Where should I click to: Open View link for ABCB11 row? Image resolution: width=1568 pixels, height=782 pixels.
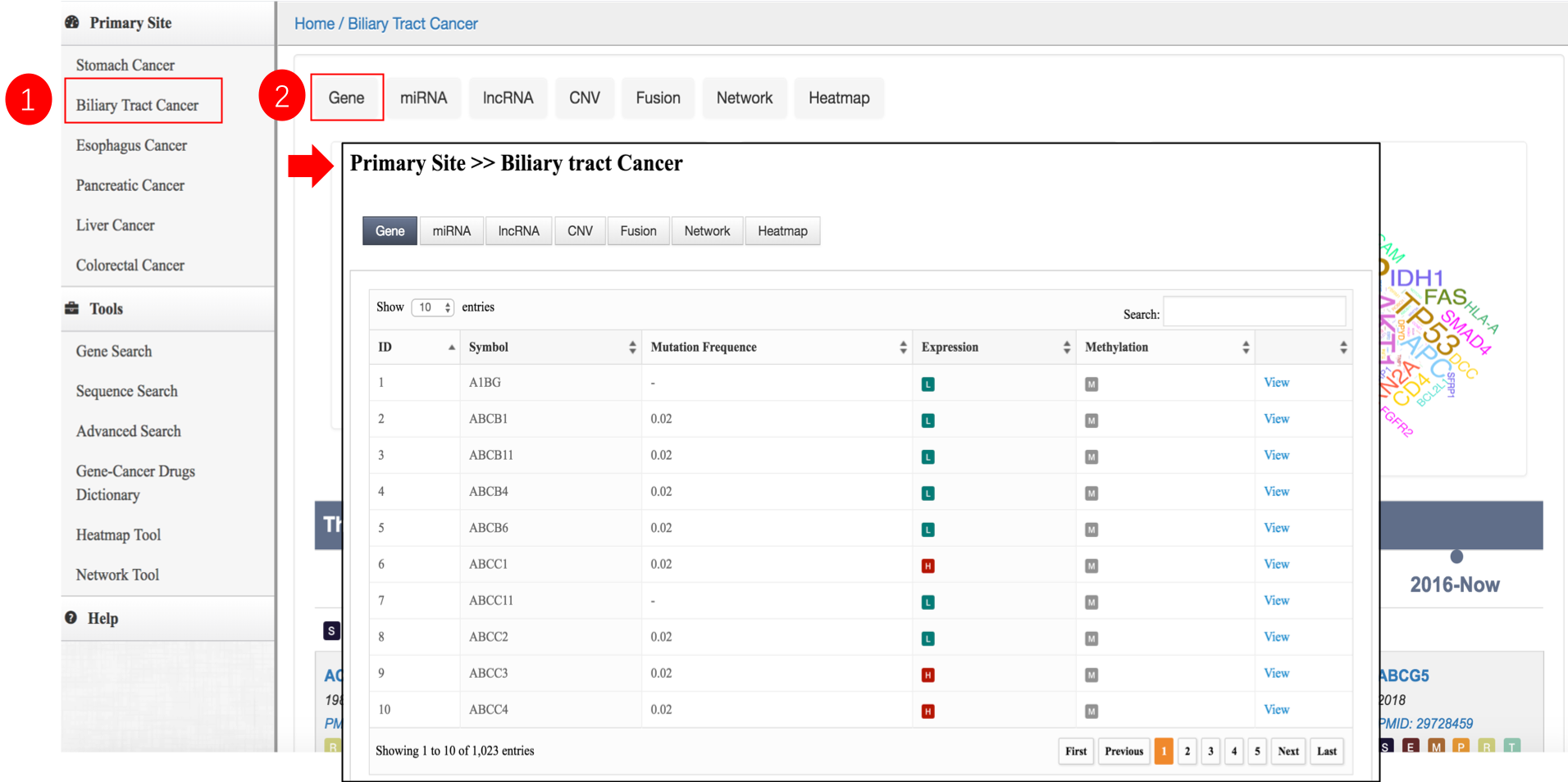pos(1276,455)
